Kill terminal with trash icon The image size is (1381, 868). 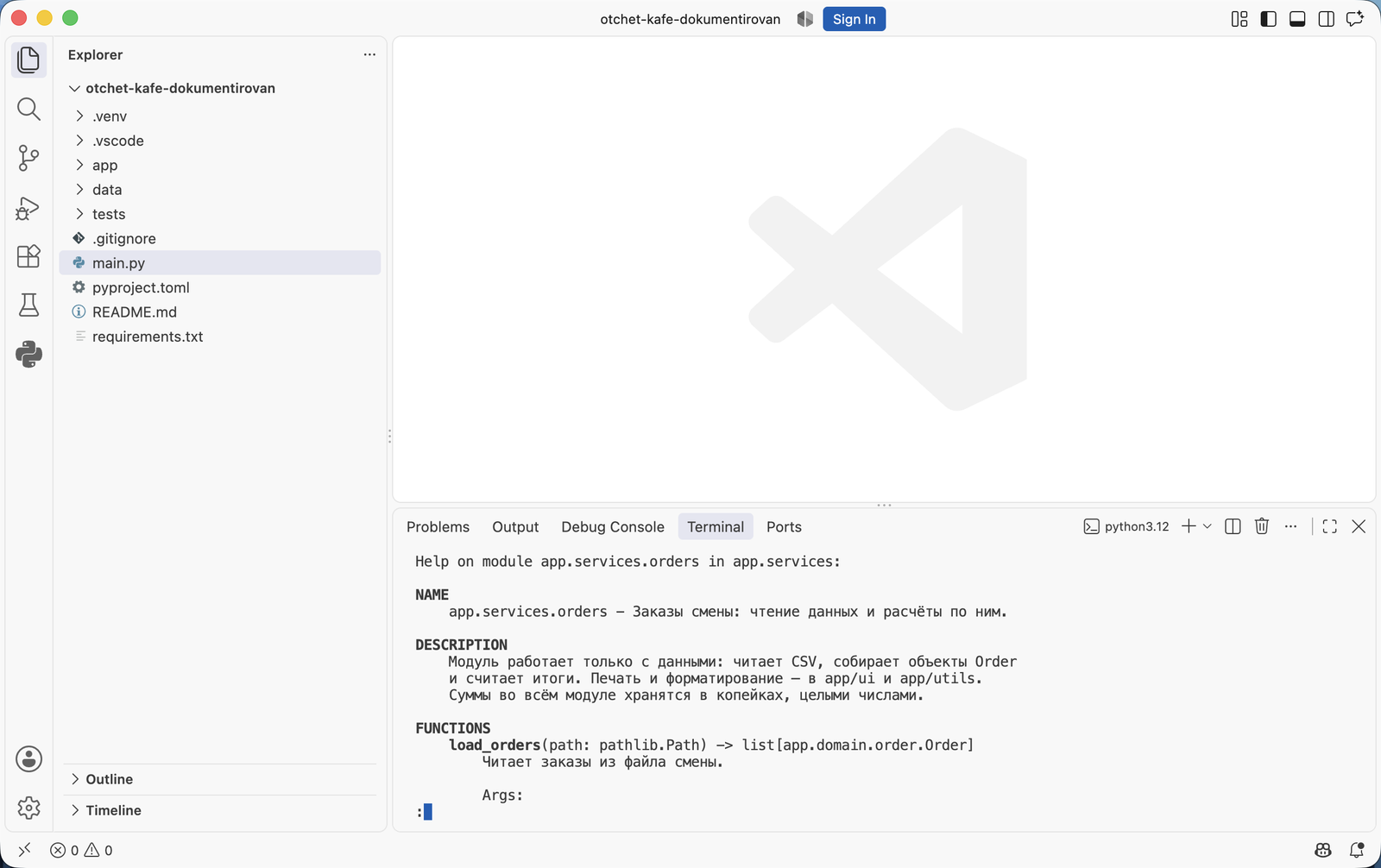(1262, 526)
